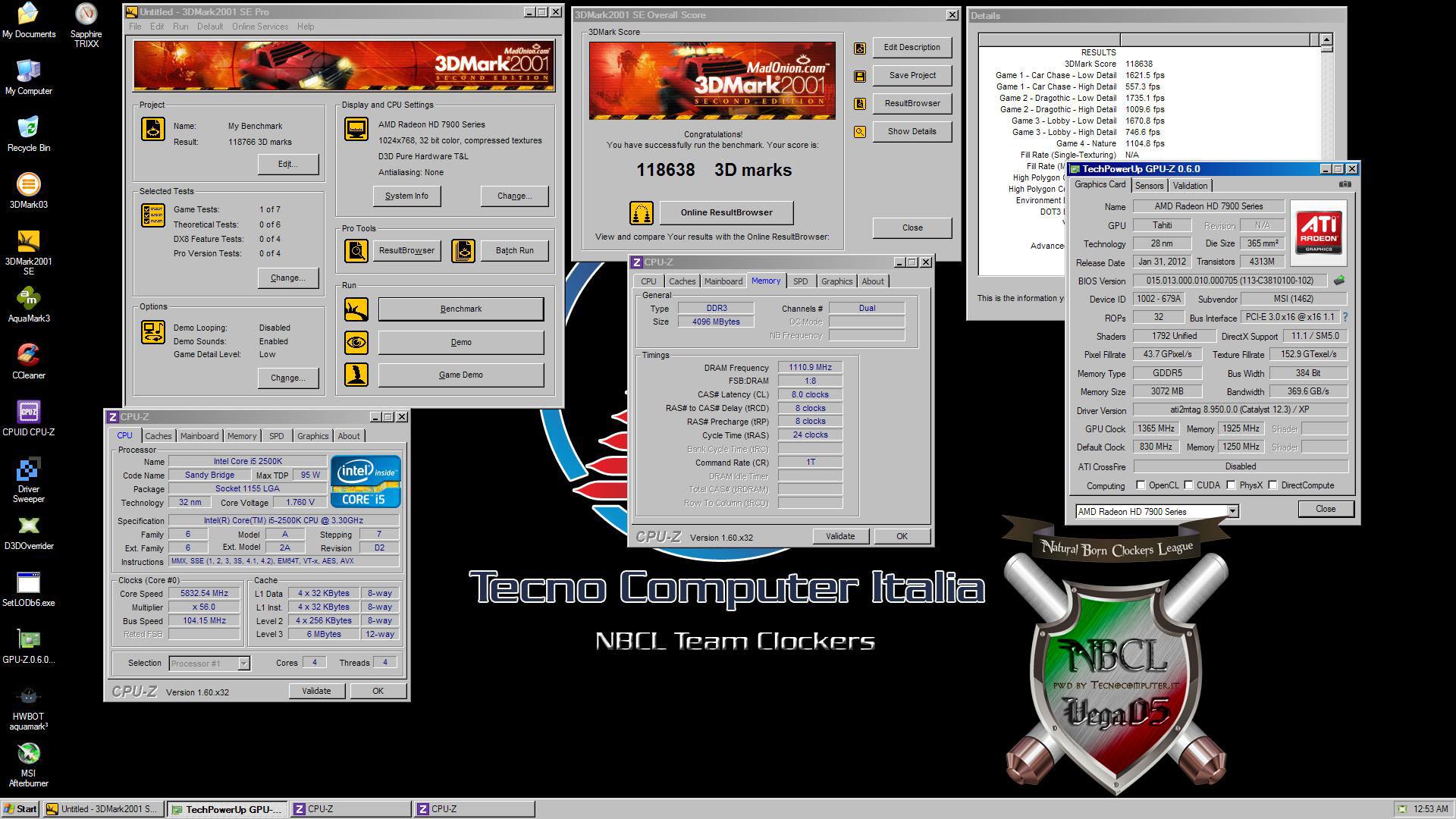
Task: Click the System Info button
Action: [x=406, y=196]
